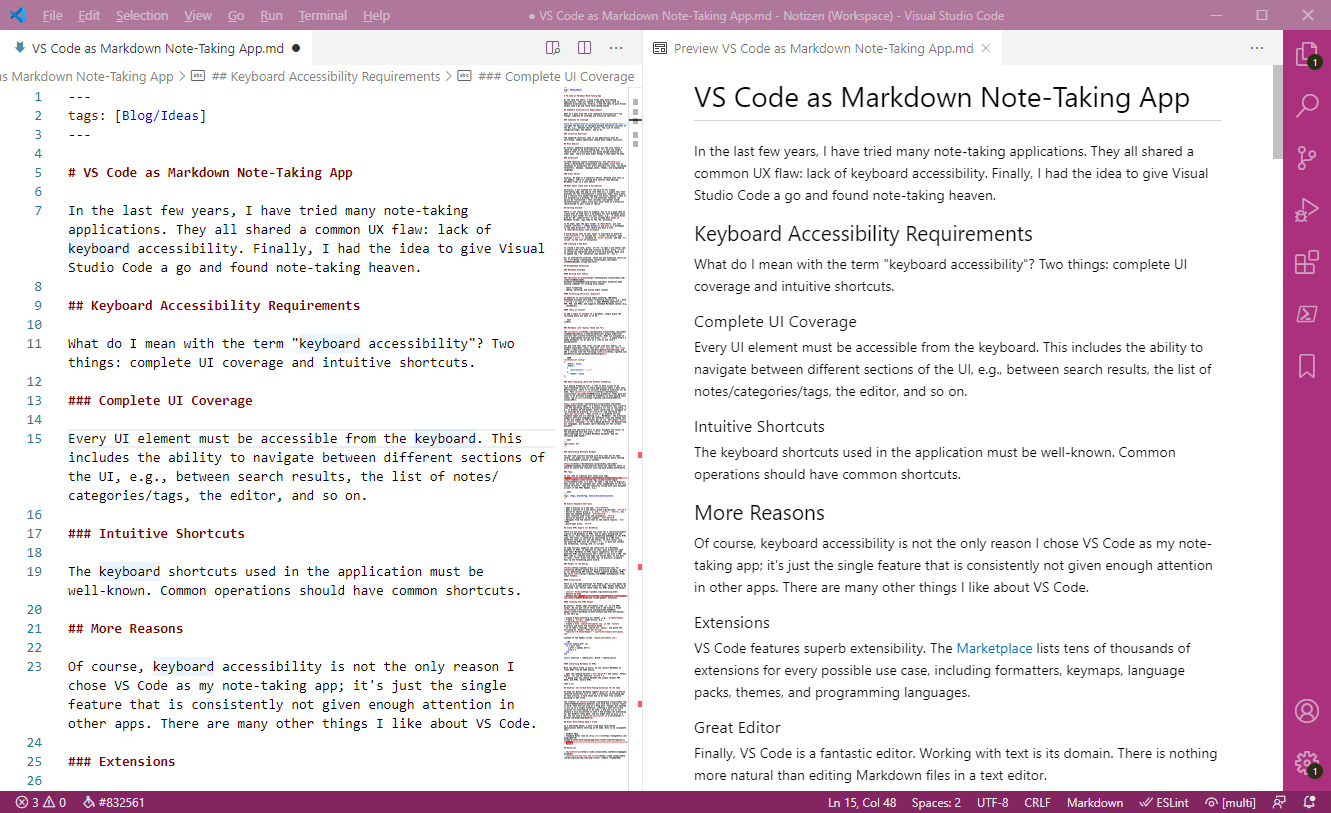Open the Search view in the activity bar
1331x813 pixels.
(x=1307, y=105)
